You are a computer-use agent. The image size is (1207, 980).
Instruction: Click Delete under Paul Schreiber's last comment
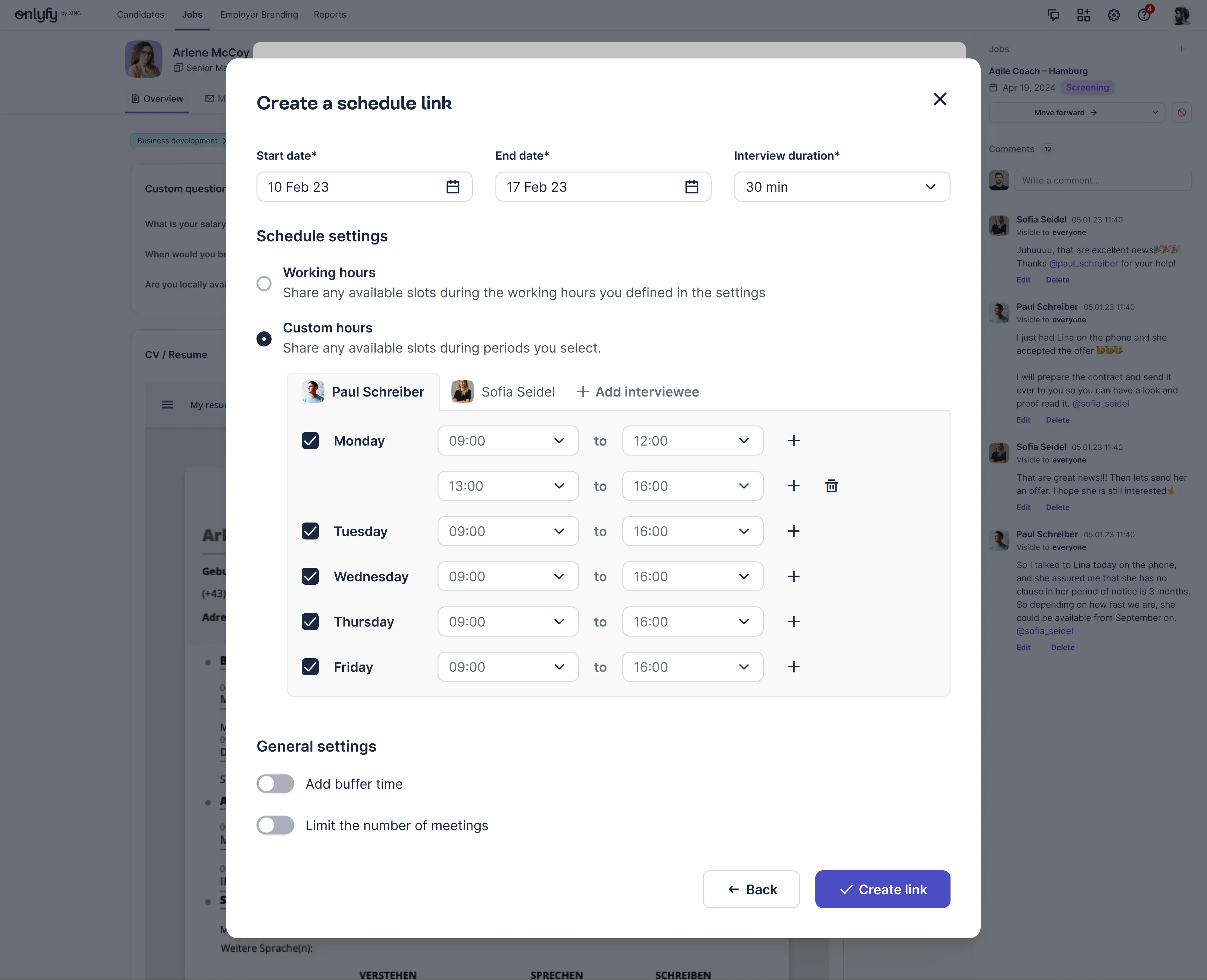(1062, 648)
